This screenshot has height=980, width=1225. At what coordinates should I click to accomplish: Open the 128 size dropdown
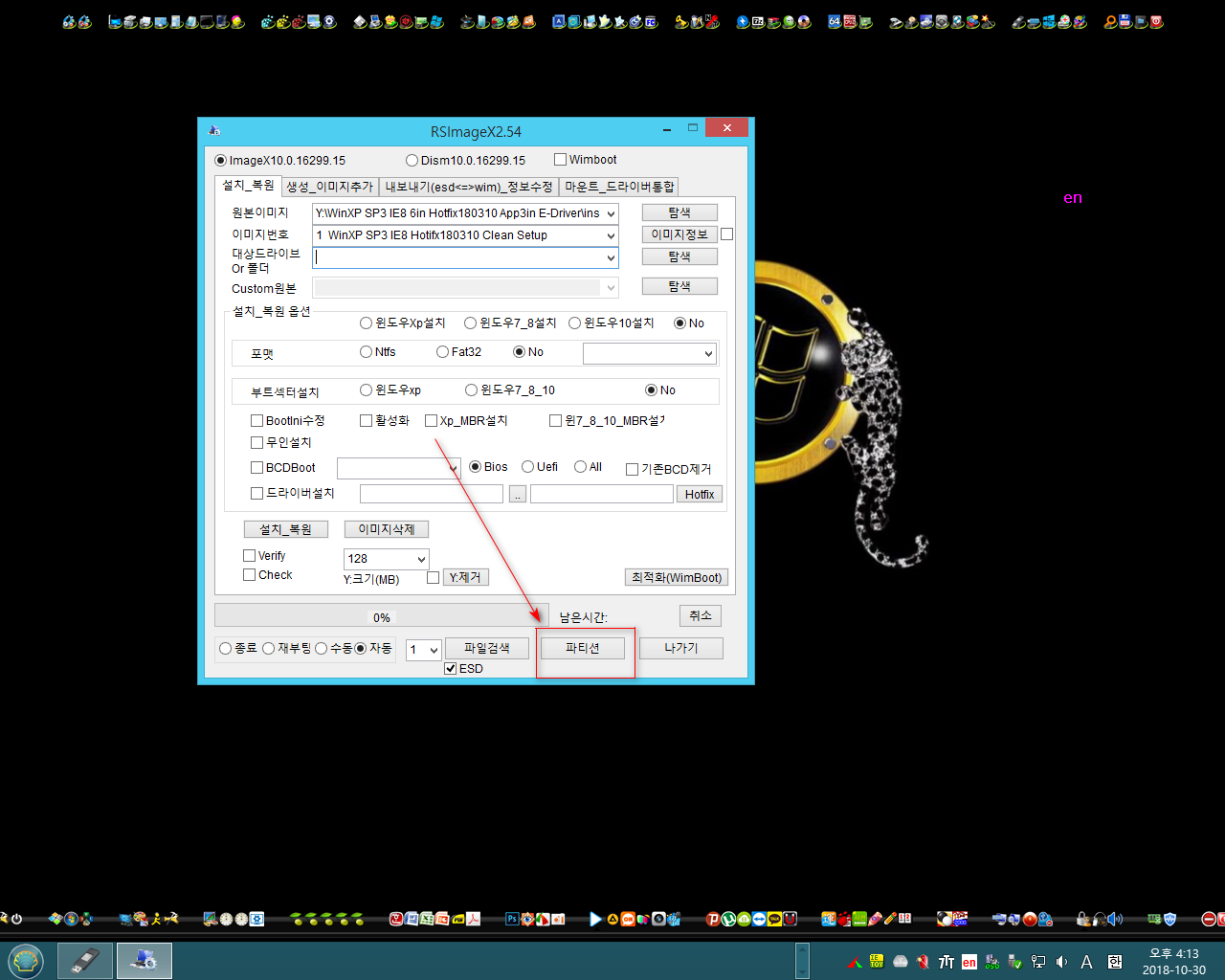click(421, 559)
